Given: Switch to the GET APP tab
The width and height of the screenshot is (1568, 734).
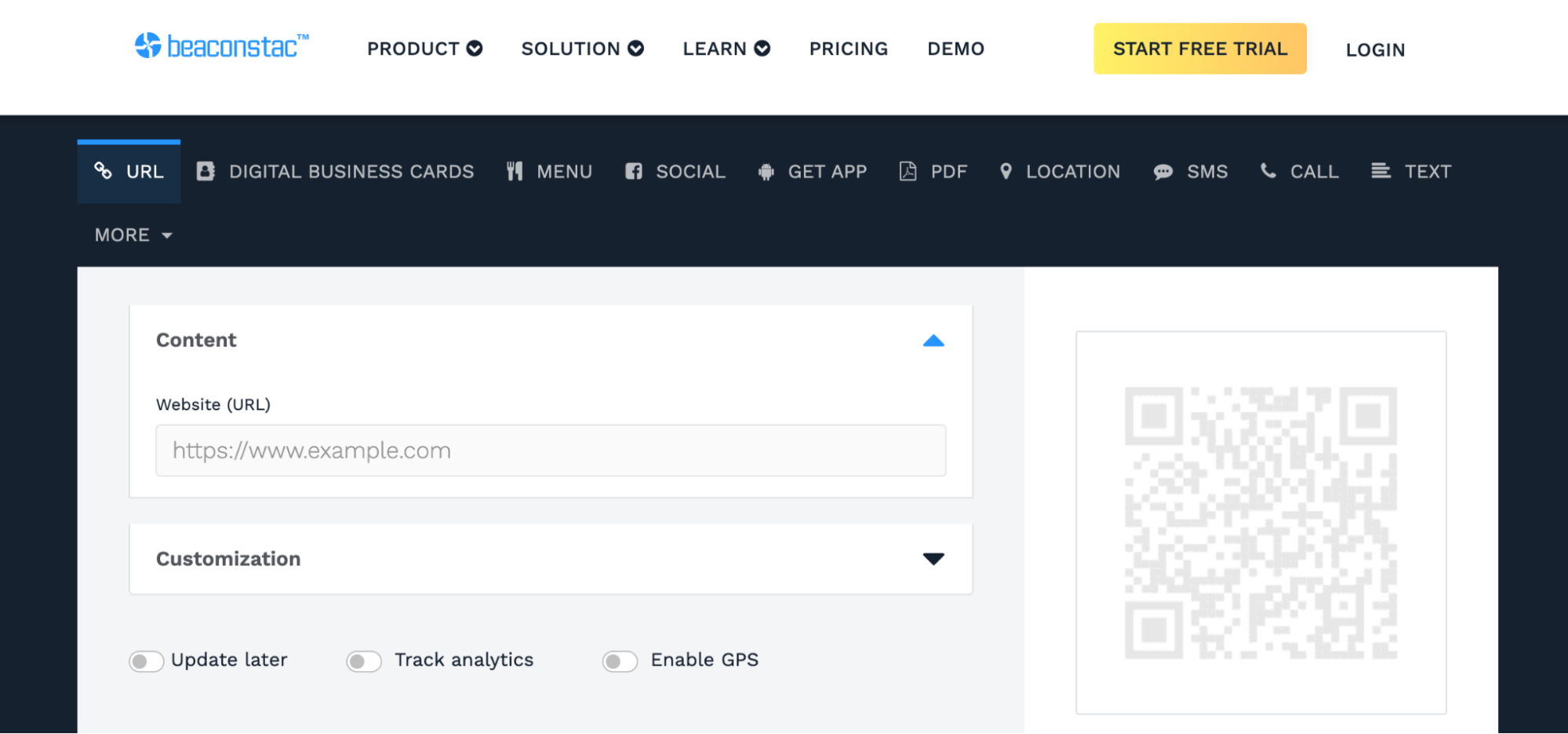Looking at the screenshot, I should pos(813,171).
